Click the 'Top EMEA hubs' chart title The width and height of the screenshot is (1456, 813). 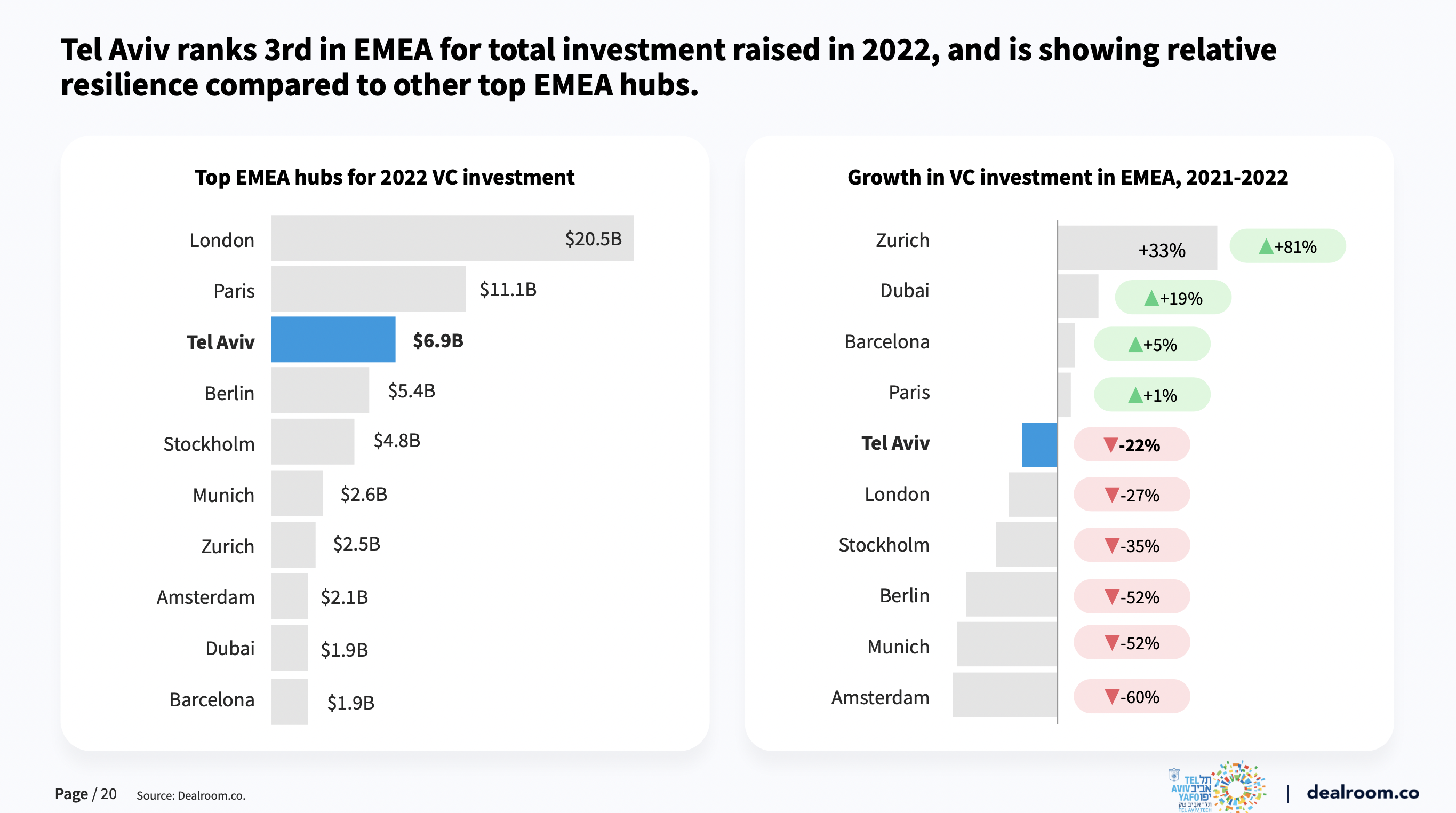(385, 178)
